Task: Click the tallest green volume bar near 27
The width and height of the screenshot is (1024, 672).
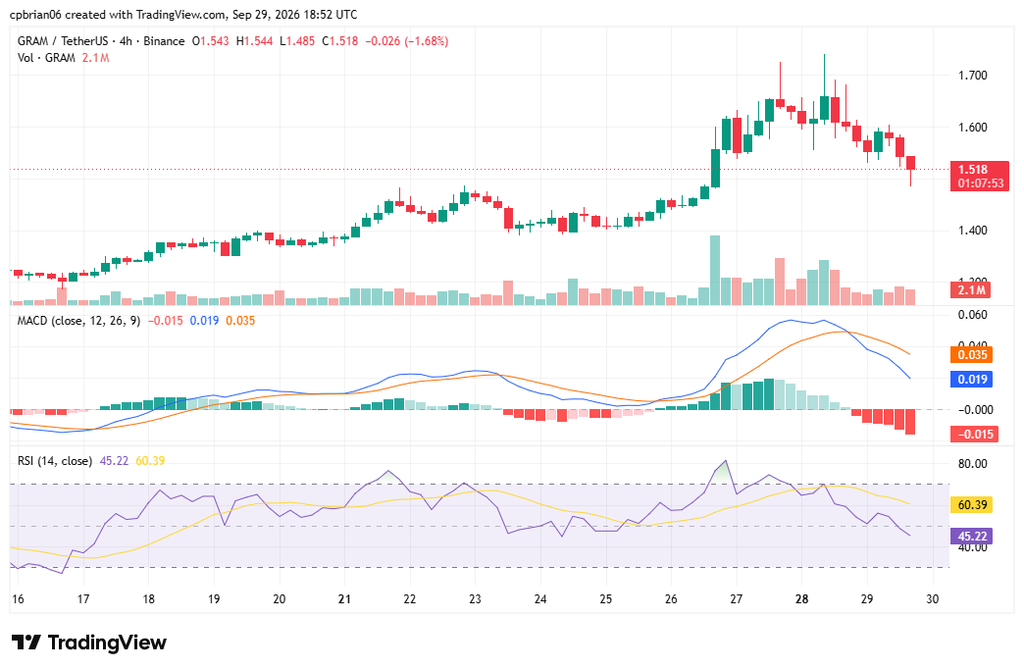Action: tap(715, 270)
